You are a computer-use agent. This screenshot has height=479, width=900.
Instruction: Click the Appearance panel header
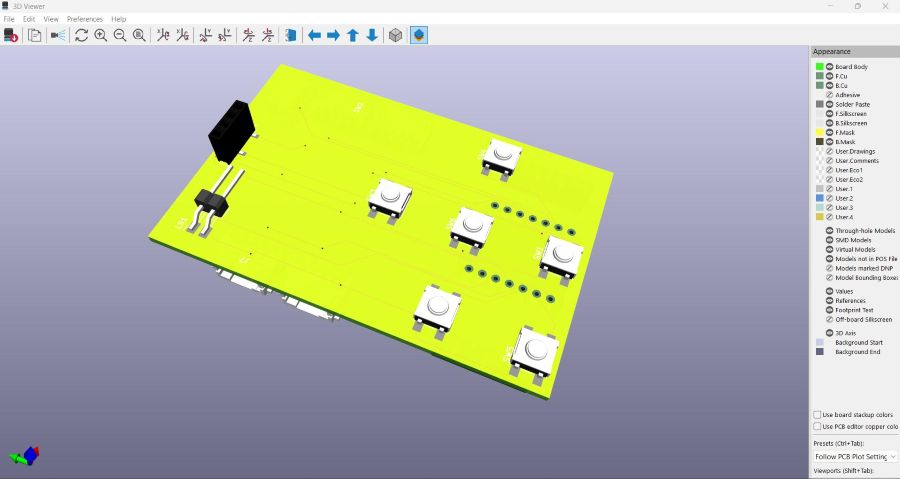click(x=855, y=52)
